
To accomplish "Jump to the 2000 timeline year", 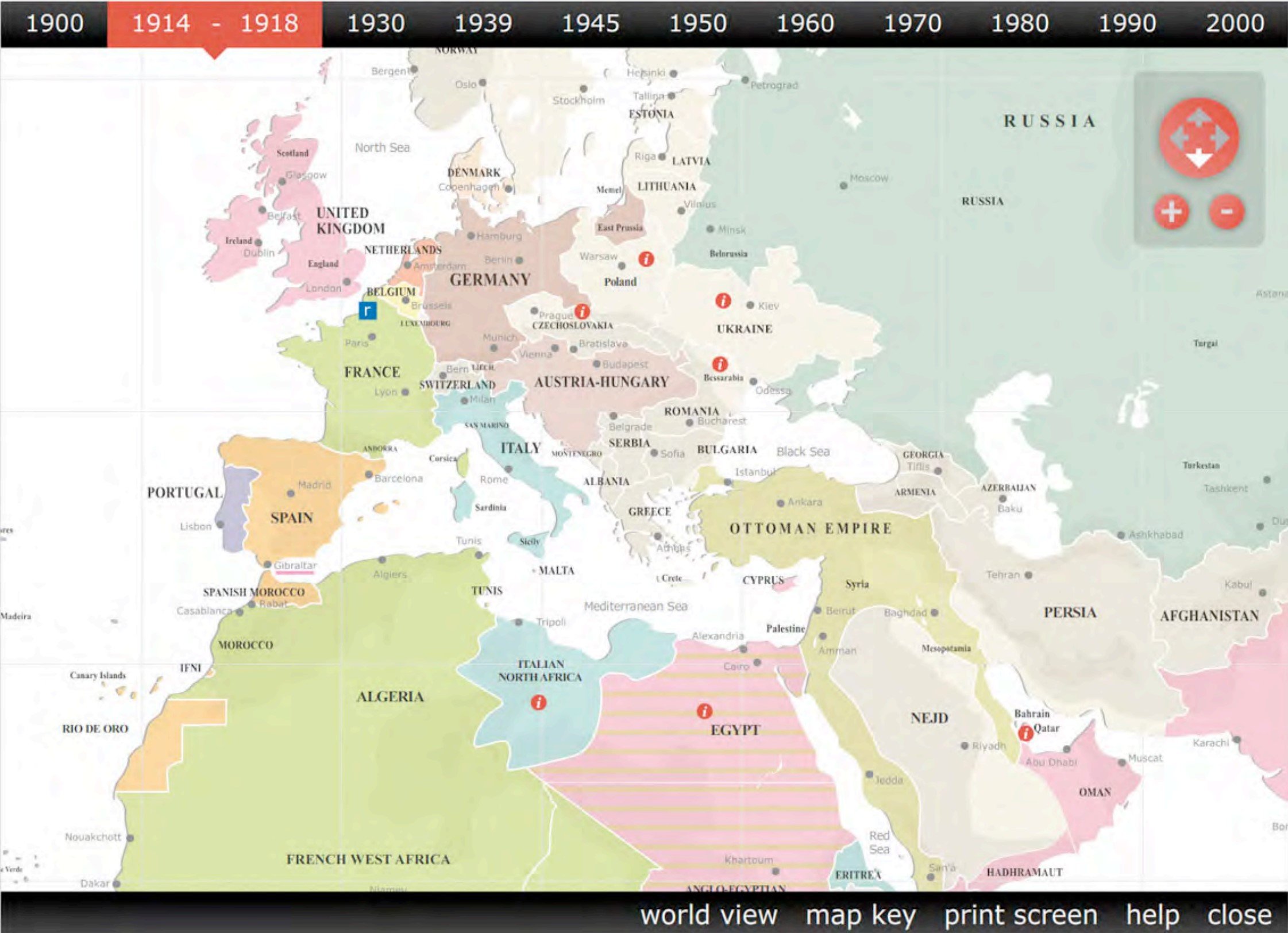I will 1234,24.
